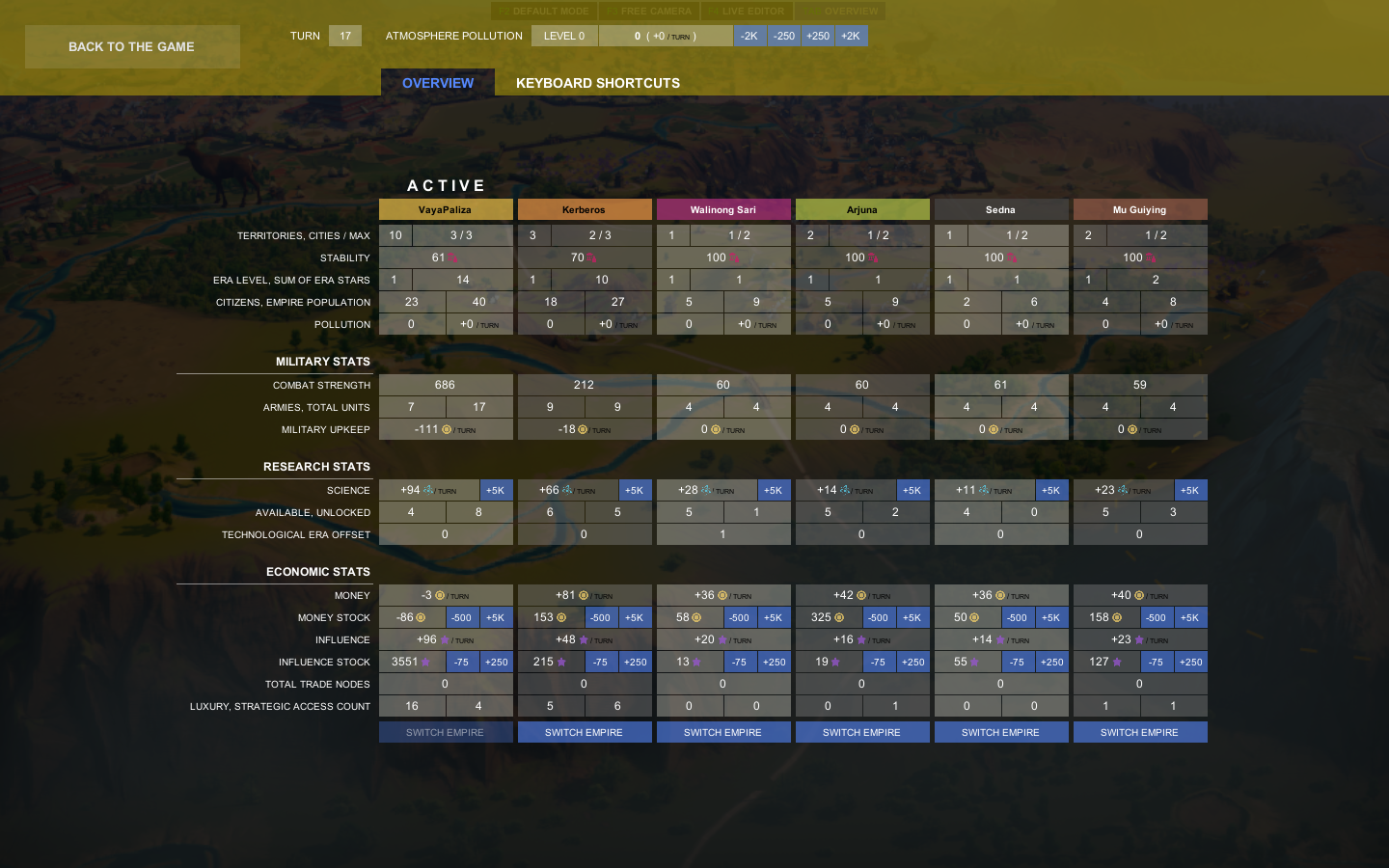The height and width of the screenshot is (868, 1389).
Task: Reduce atmosphere pollution by 2K
Action: coord(749,36)
